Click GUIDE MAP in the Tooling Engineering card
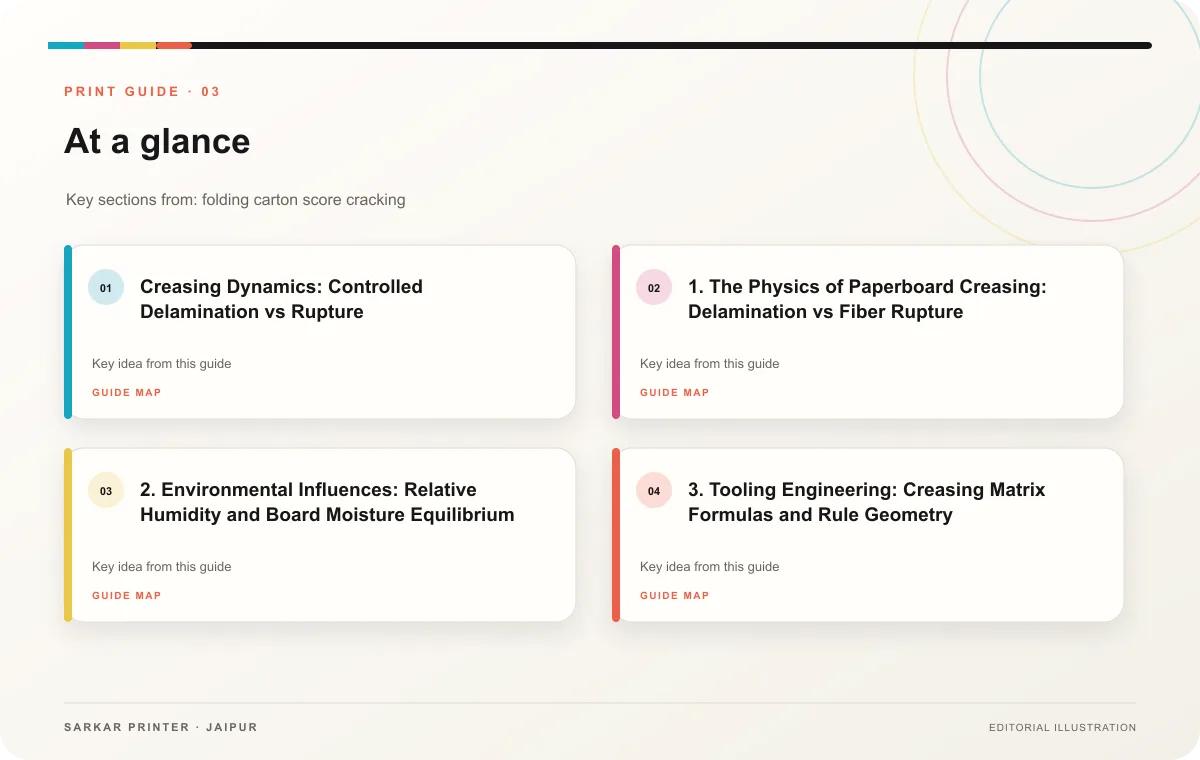This screenshot has height=760, width=1200. point(675,596)
